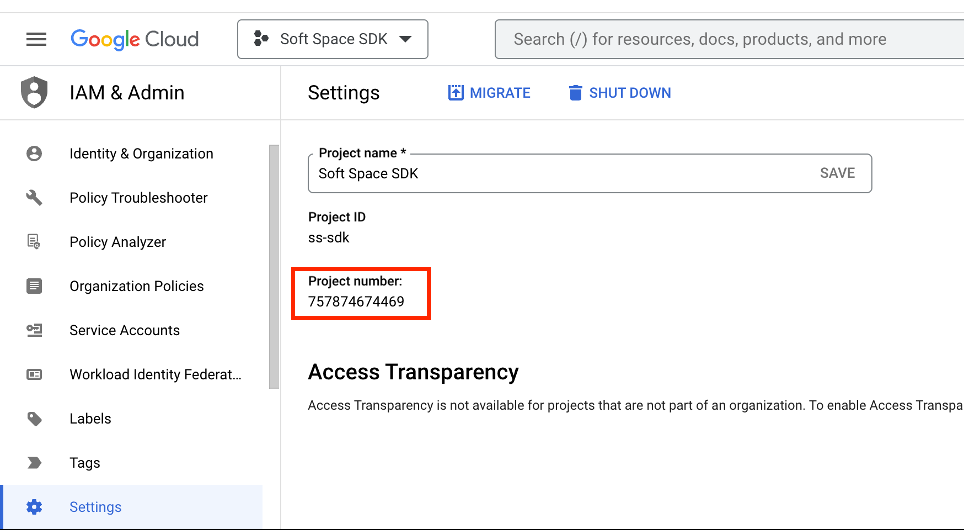The width and height of the screenshot is (964, 530).
Task: Click the SHUT DOWN trash icon
Action: [575, 93]
